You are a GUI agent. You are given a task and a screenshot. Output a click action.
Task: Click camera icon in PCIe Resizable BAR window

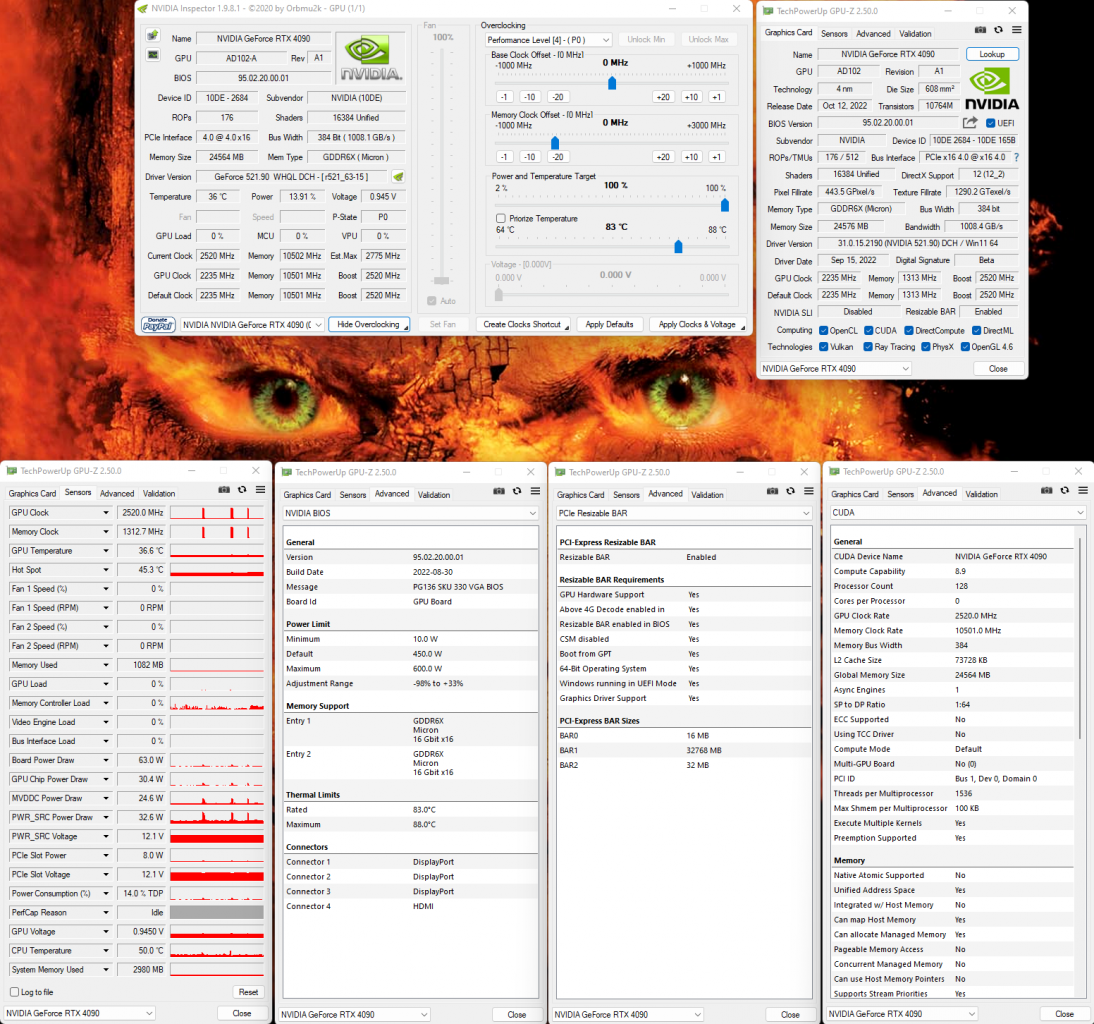(772, 491)
